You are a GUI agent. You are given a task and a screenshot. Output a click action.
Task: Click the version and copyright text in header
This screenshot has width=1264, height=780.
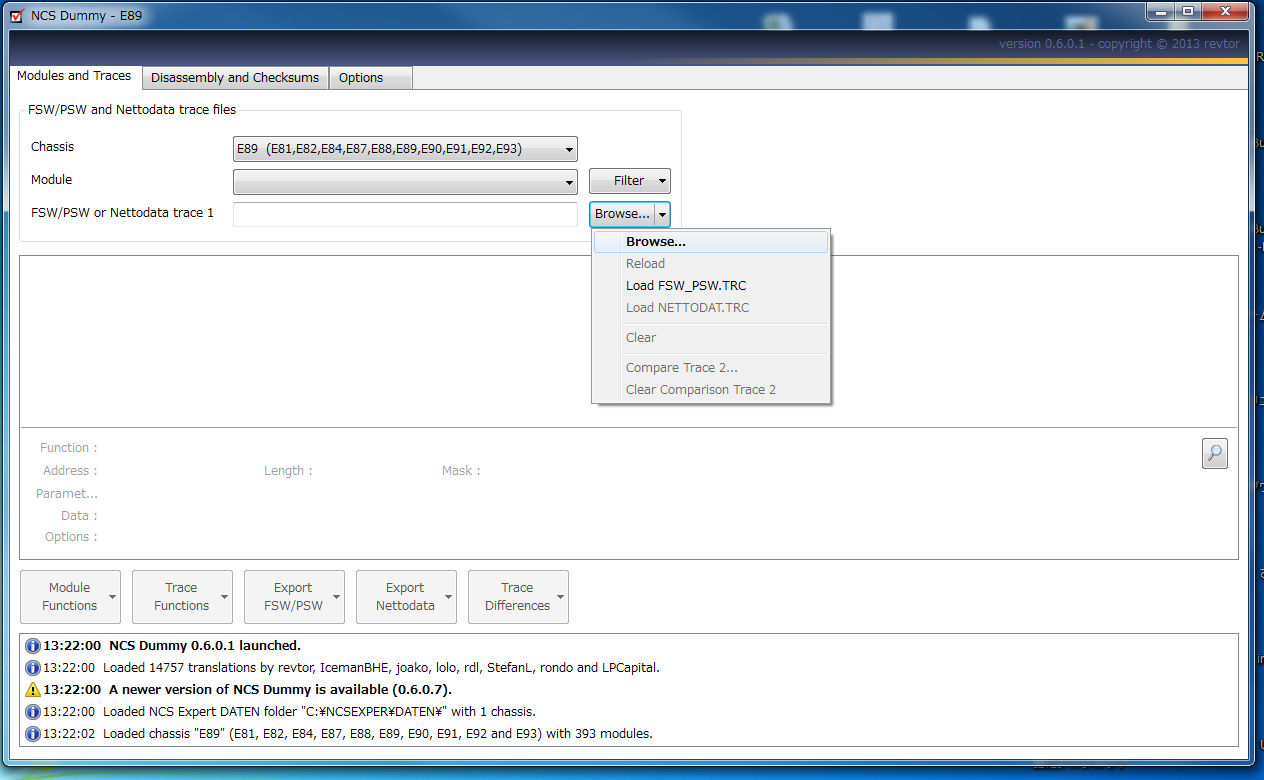[1119, 44]
